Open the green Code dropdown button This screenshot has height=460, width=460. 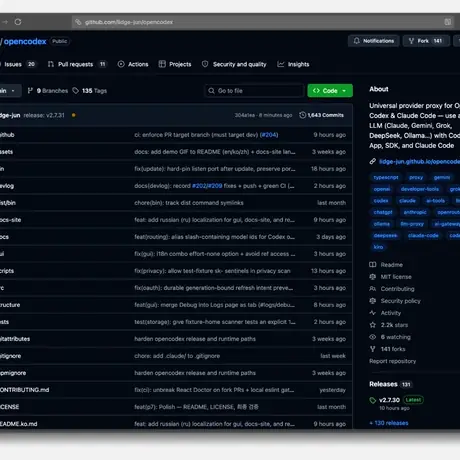[330, 91]
